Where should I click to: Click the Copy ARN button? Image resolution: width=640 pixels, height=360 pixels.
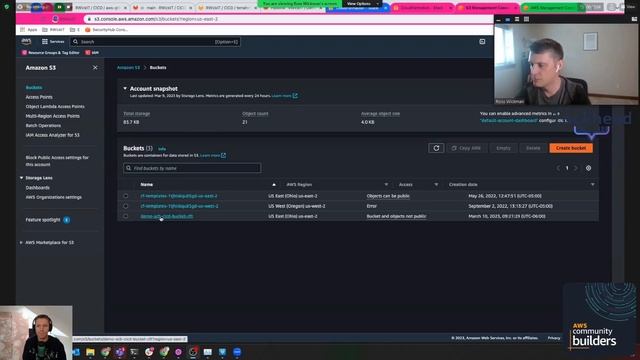467,148
